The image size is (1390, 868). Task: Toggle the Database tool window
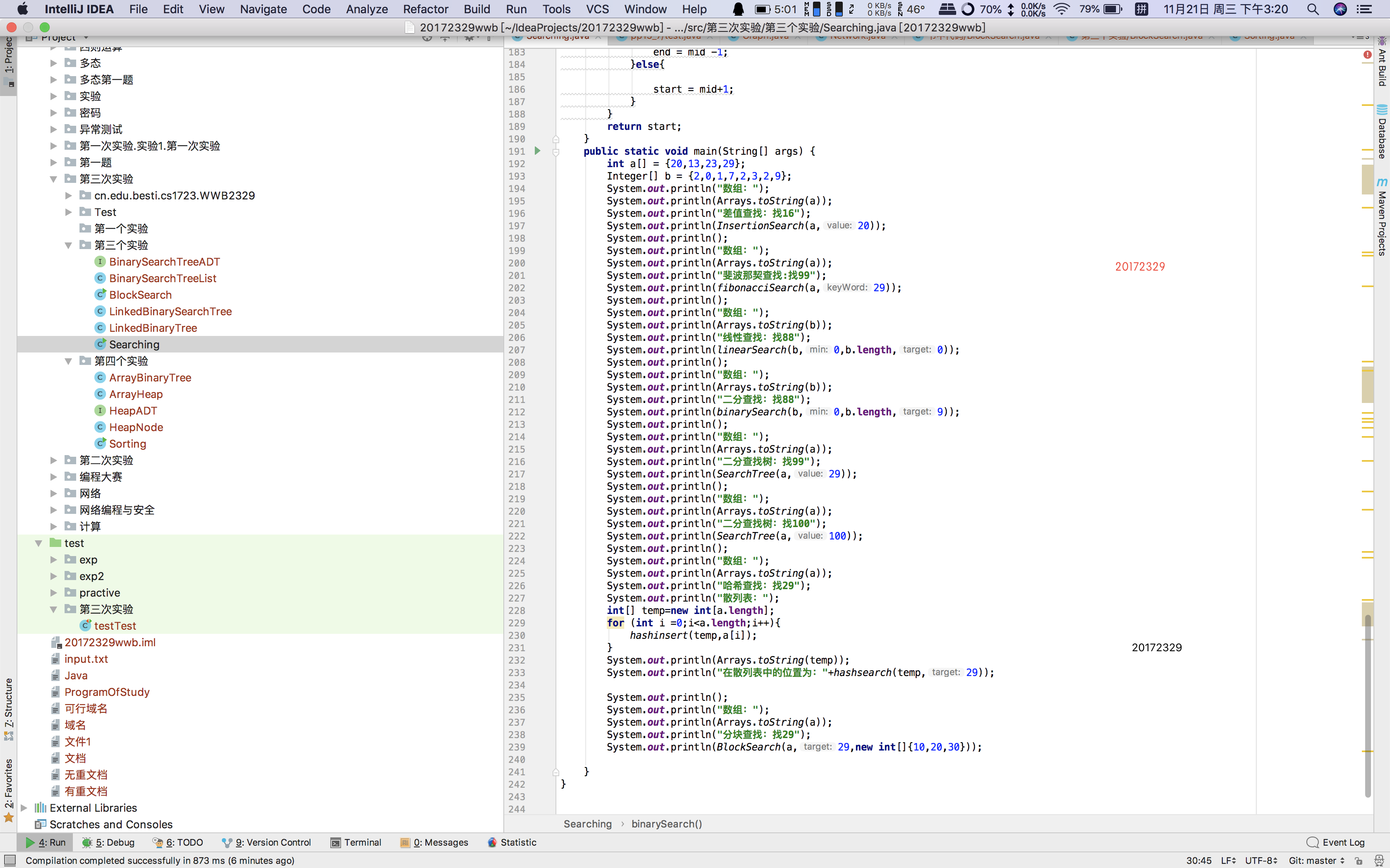[x=1381, y=132]
